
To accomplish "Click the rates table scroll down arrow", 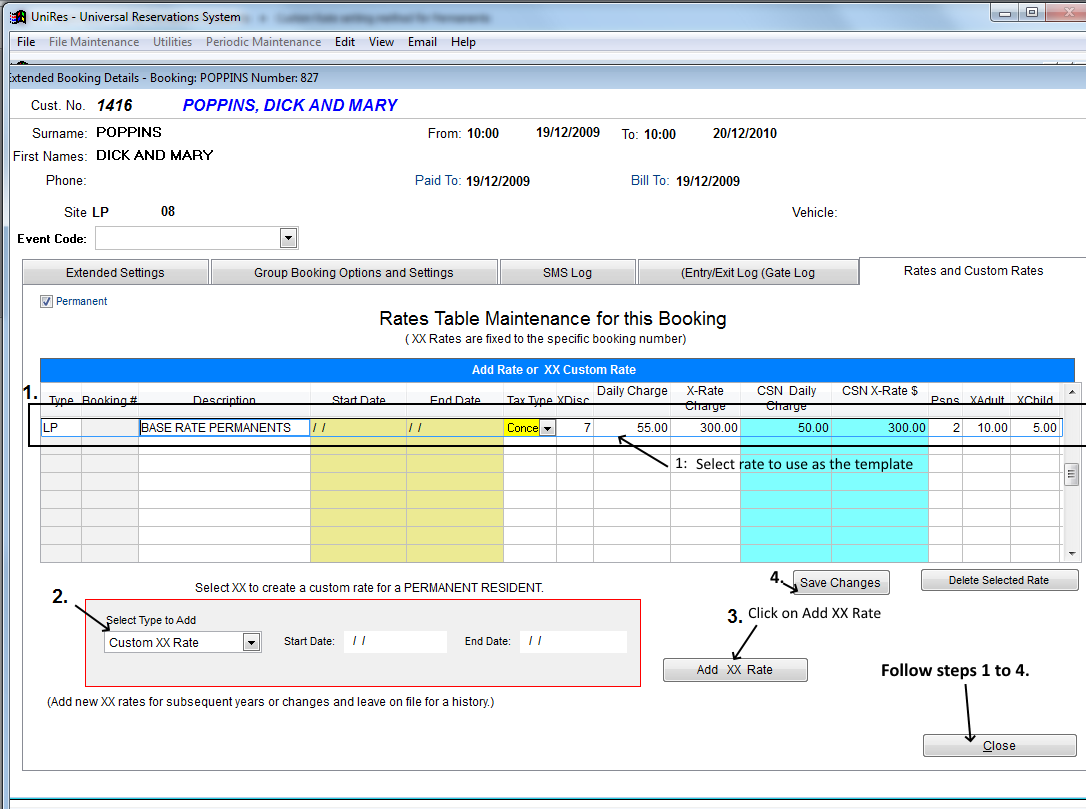I will pyautogui.click(x=1071, y=553).
